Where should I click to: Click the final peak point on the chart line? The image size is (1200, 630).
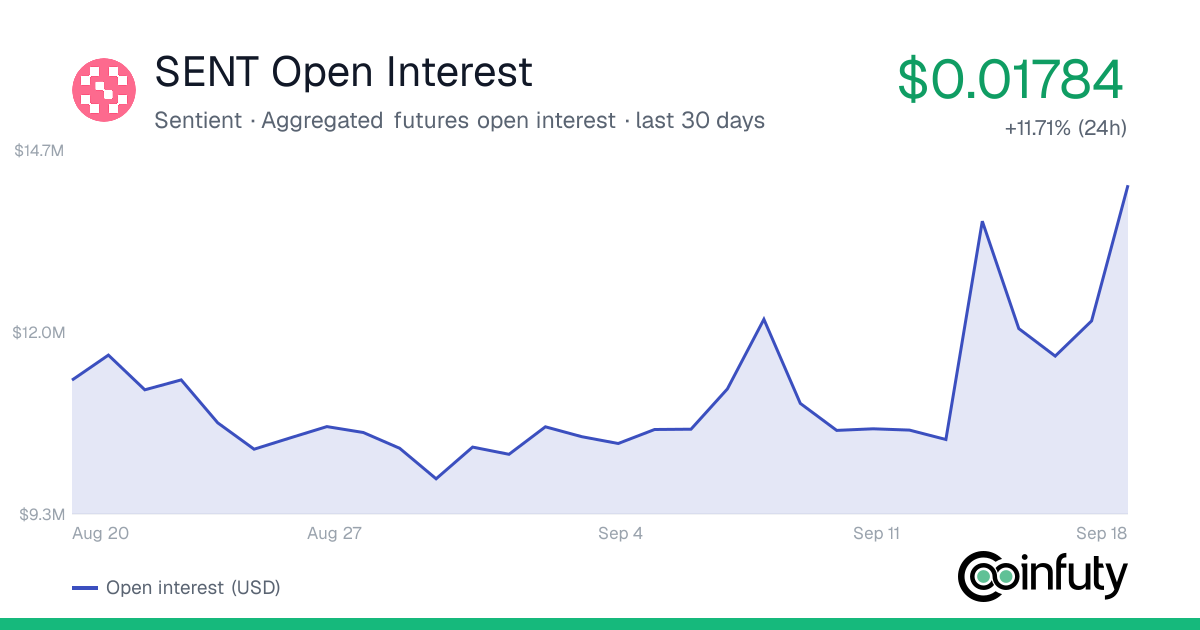[x=1127, y=186]
